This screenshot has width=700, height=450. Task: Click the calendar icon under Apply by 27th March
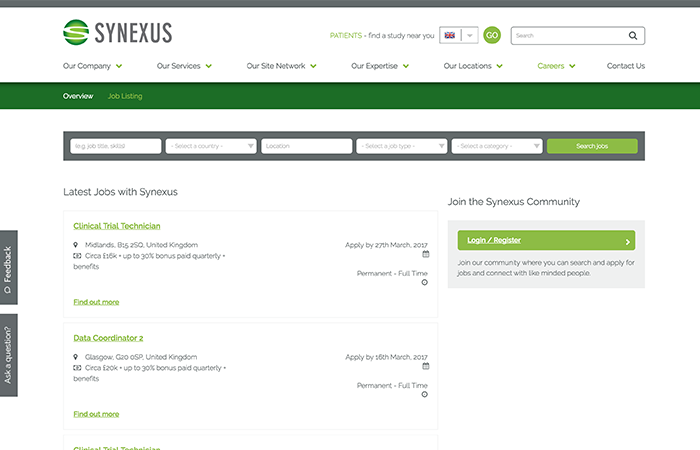[x=425, y=254]
